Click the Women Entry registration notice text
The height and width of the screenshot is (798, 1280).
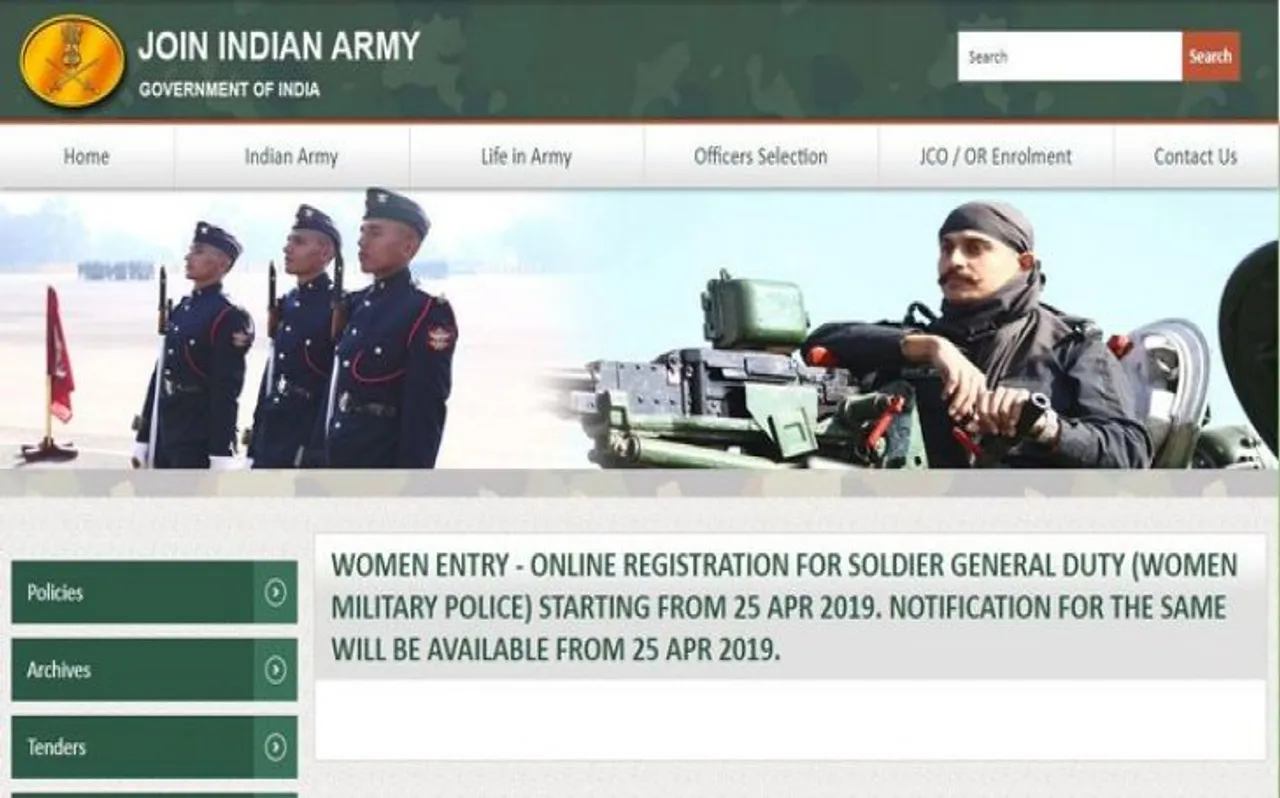[x=785, y=606]
